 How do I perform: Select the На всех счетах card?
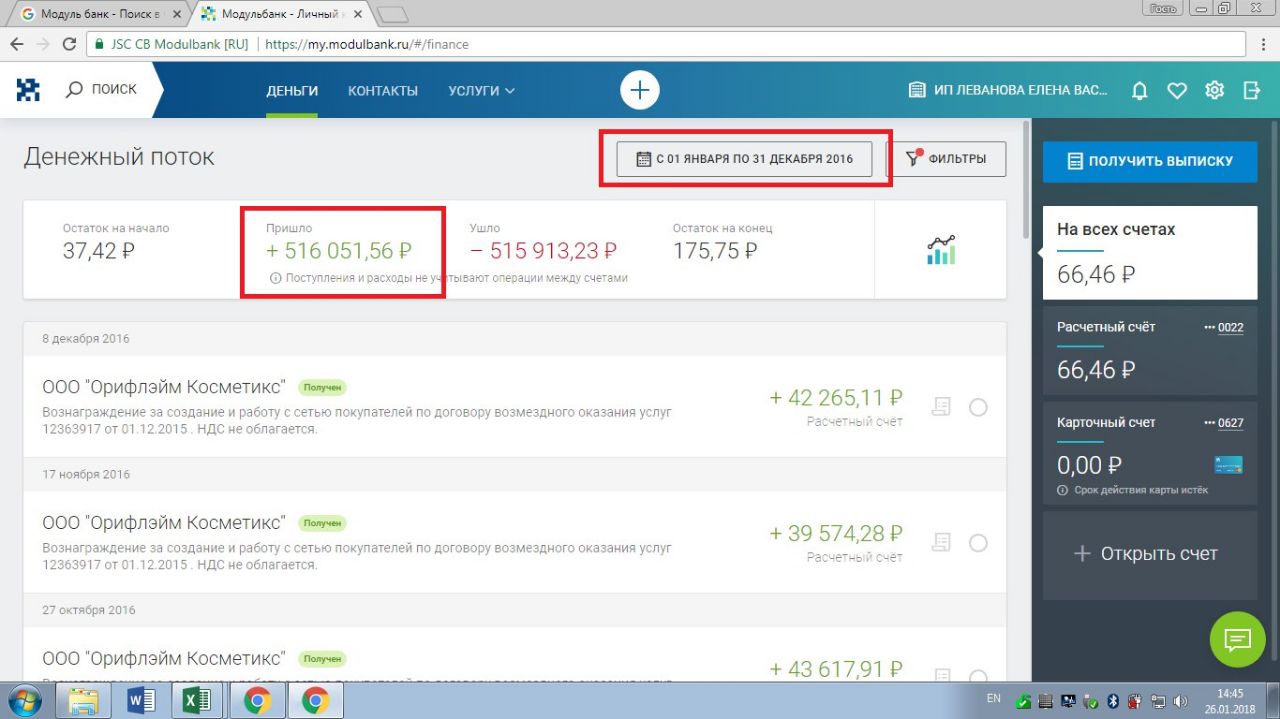tap(1150, 253)
